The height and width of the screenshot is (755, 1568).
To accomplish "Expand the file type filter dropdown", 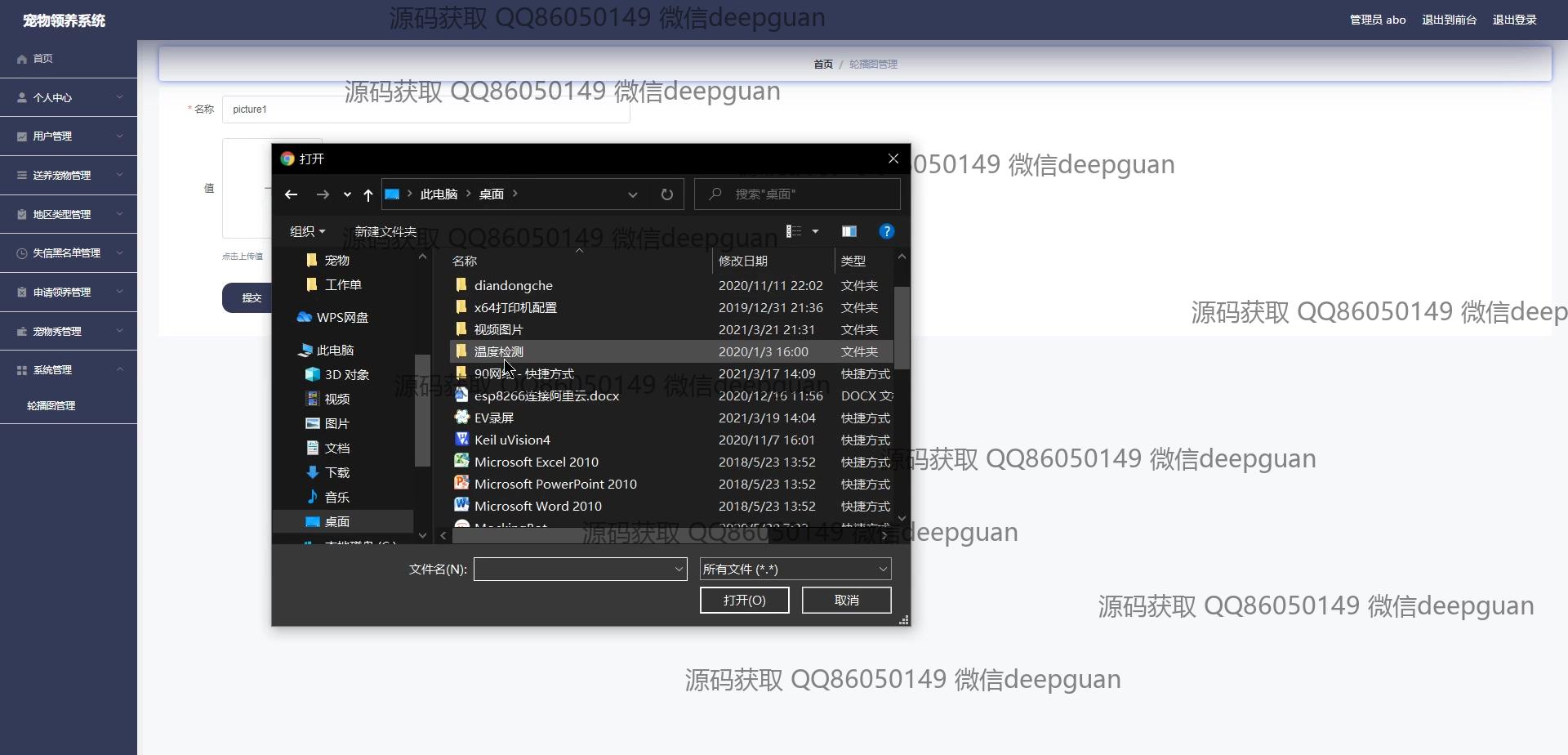I will (x=795, y=569).
